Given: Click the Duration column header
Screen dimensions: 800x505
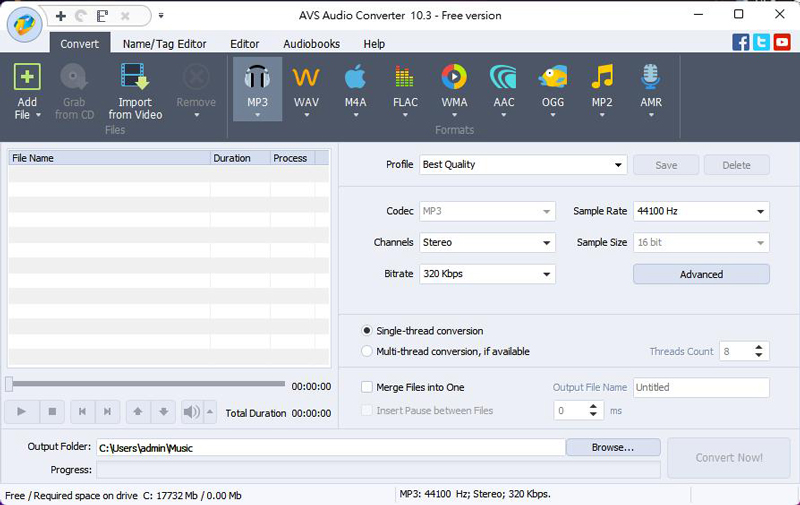Looking at the screenshot, I should [240, 158].
